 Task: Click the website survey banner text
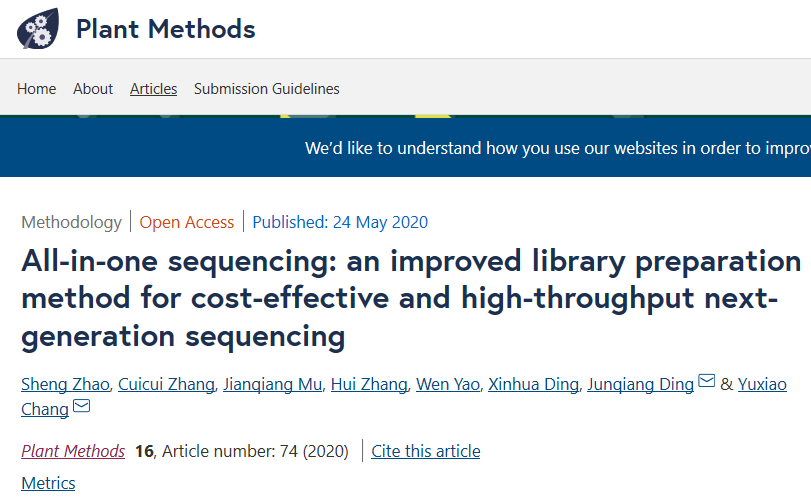tap(556, 148)
